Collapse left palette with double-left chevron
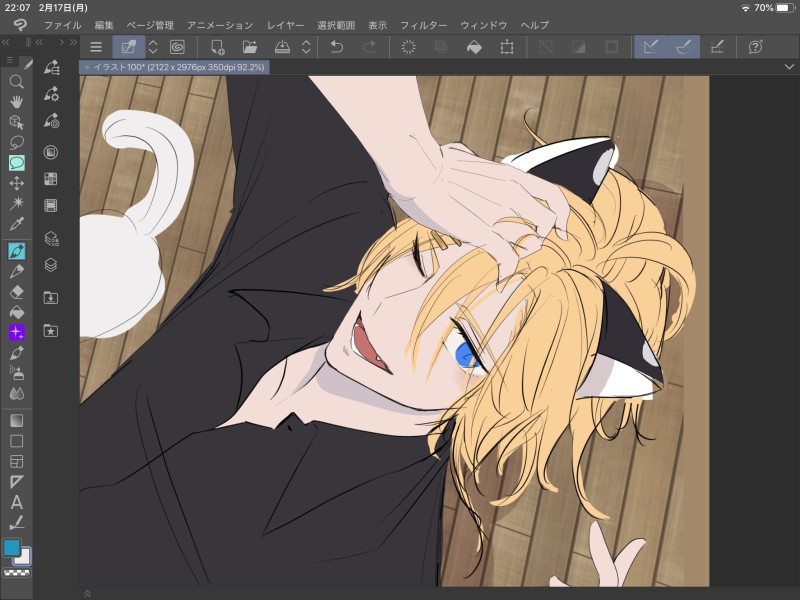Screen dimensions: 800x600 point(6,42)
